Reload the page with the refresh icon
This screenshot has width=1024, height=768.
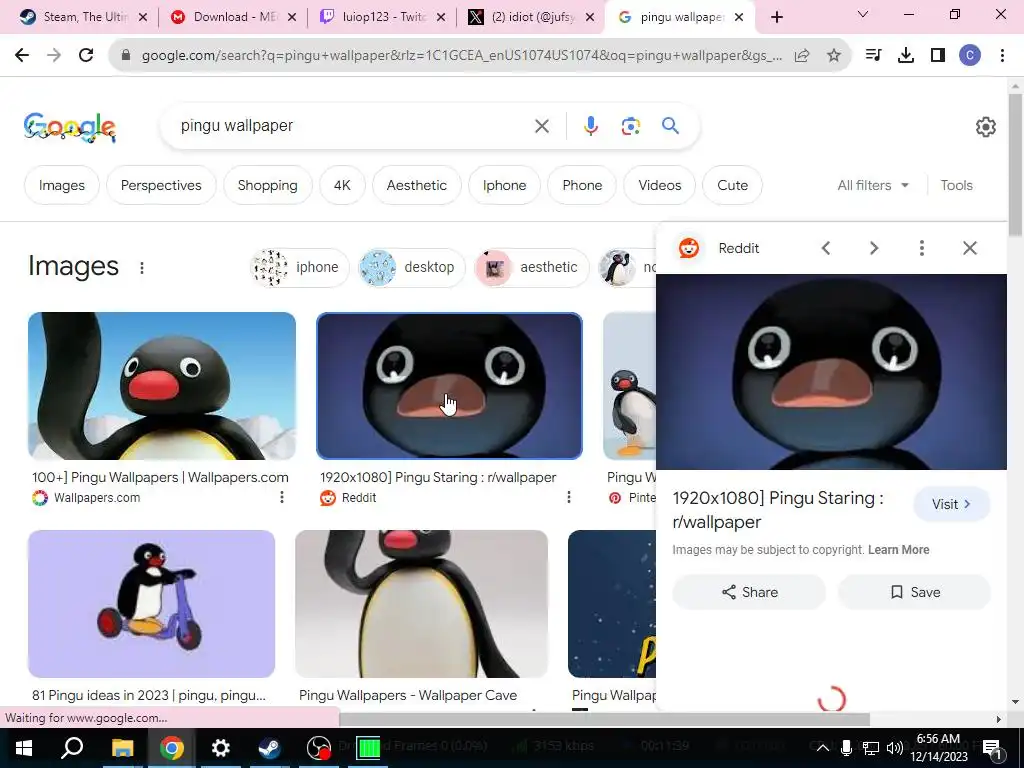click(x=86, y=56)
